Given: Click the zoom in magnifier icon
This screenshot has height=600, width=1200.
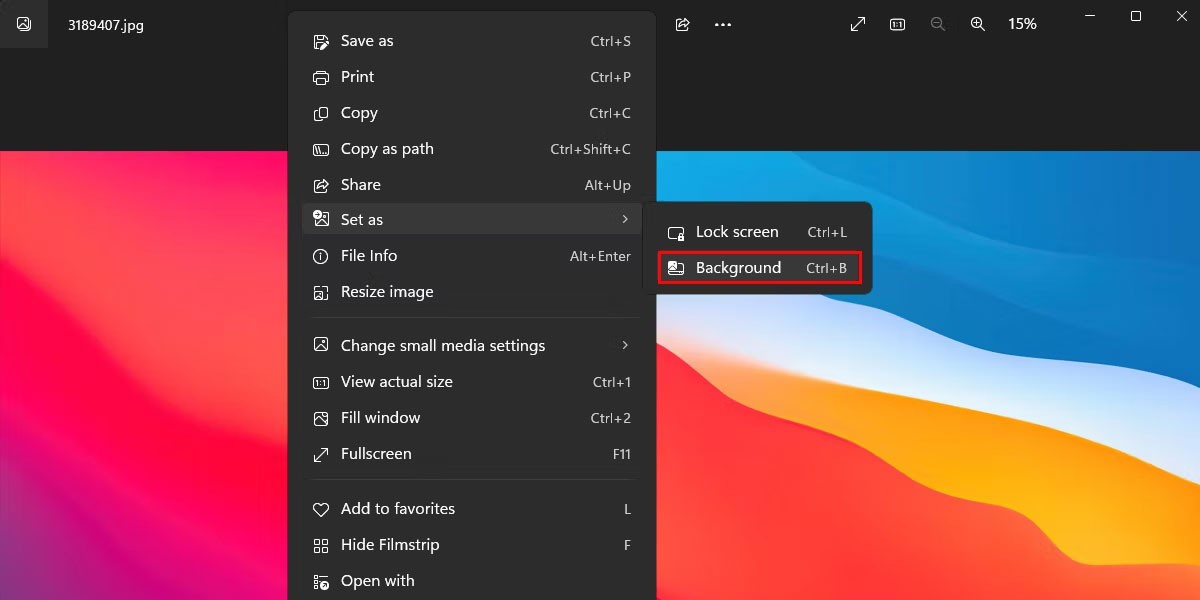Looking at the screenshot, I should coord(978,24).
